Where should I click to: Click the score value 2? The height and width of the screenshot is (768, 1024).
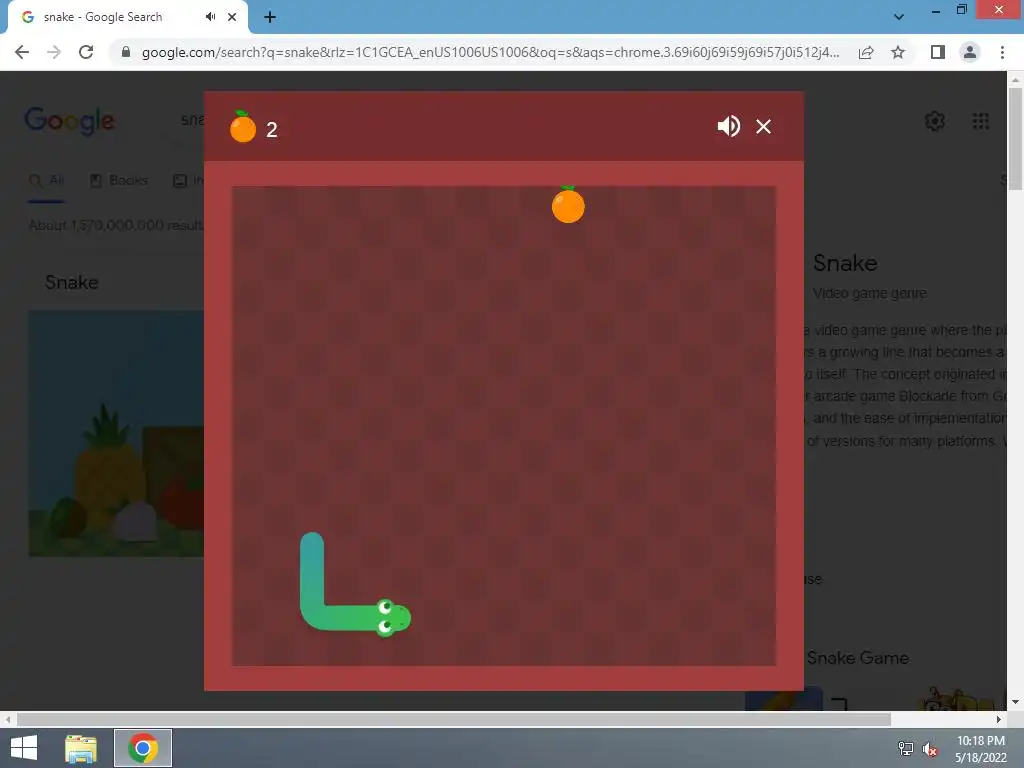click(x=272, y=130)
